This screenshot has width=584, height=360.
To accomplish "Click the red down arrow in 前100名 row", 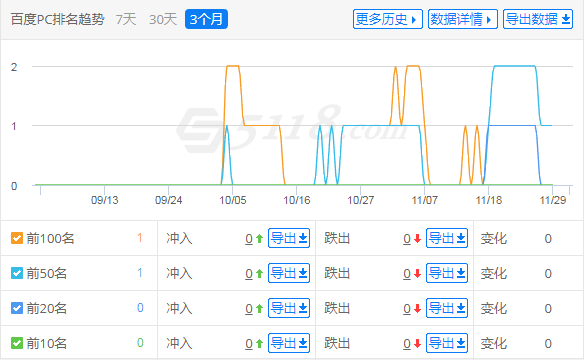I will point(418,239).
